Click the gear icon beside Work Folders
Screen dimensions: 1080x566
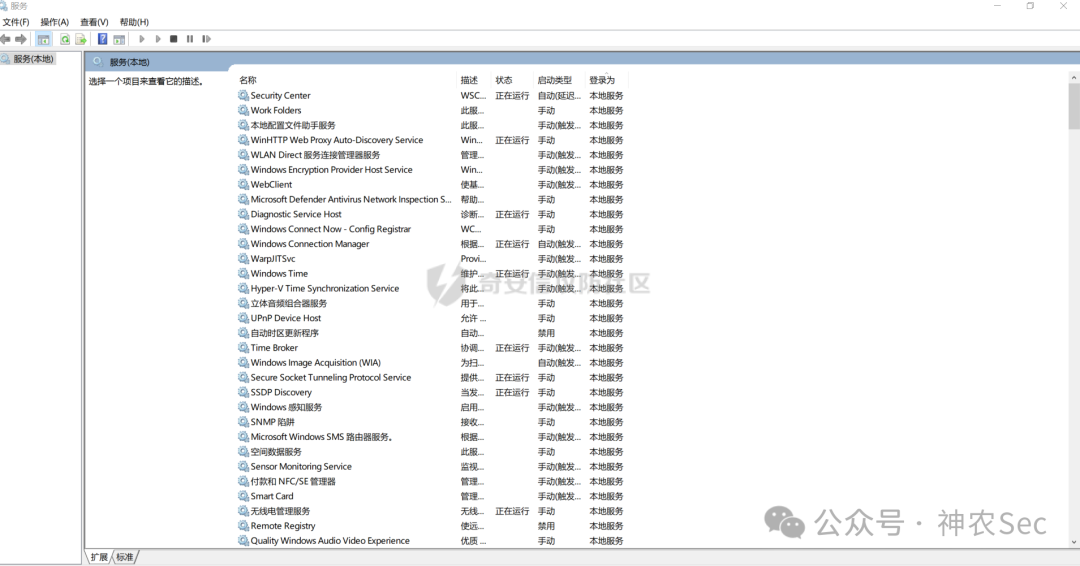point(243,110)
